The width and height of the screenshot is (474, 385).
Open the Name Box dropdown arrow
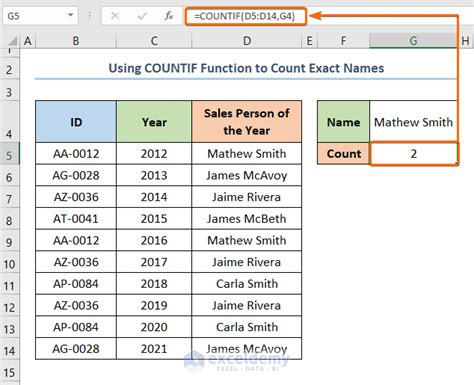tap(70, 15)
